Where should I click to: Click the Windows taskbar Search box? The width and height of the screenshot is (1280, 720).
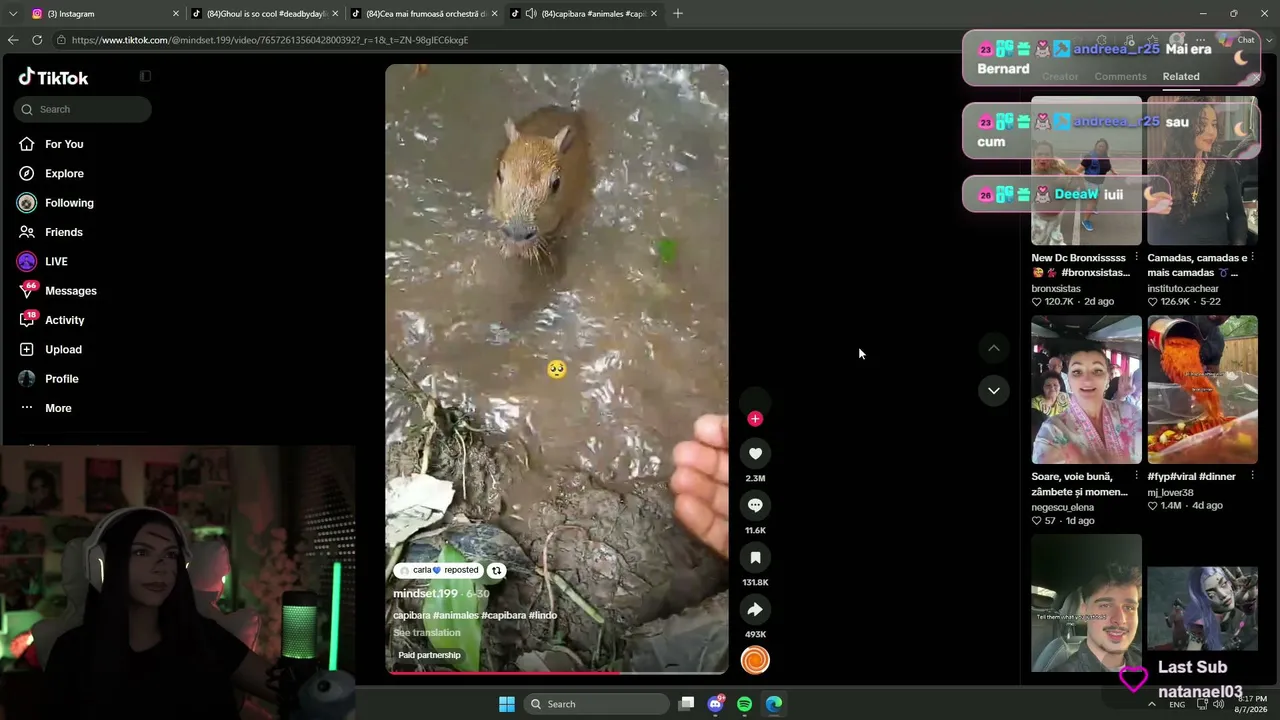596,704
